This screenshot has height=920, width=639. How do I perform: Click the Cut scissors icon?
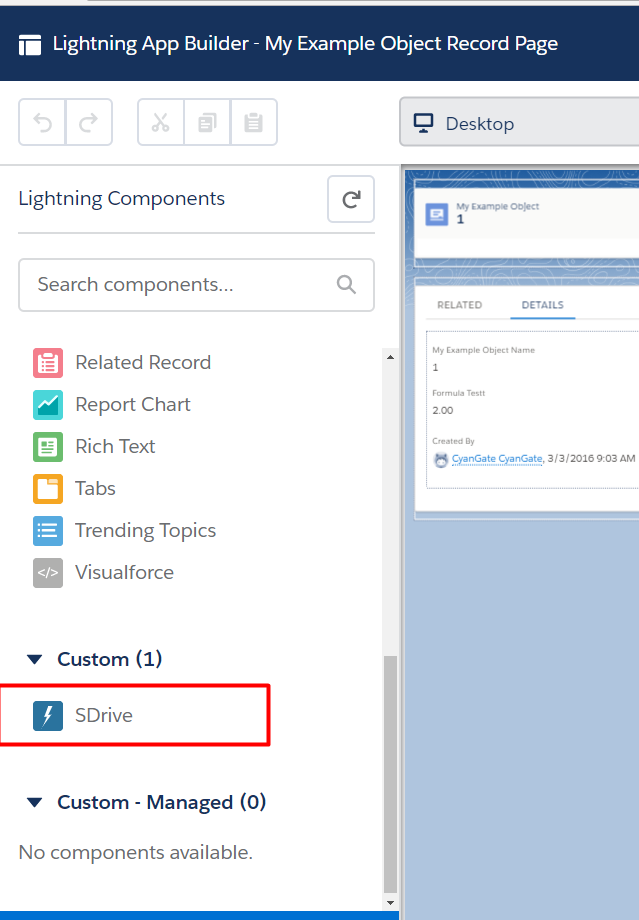click(x=160, y=123)
